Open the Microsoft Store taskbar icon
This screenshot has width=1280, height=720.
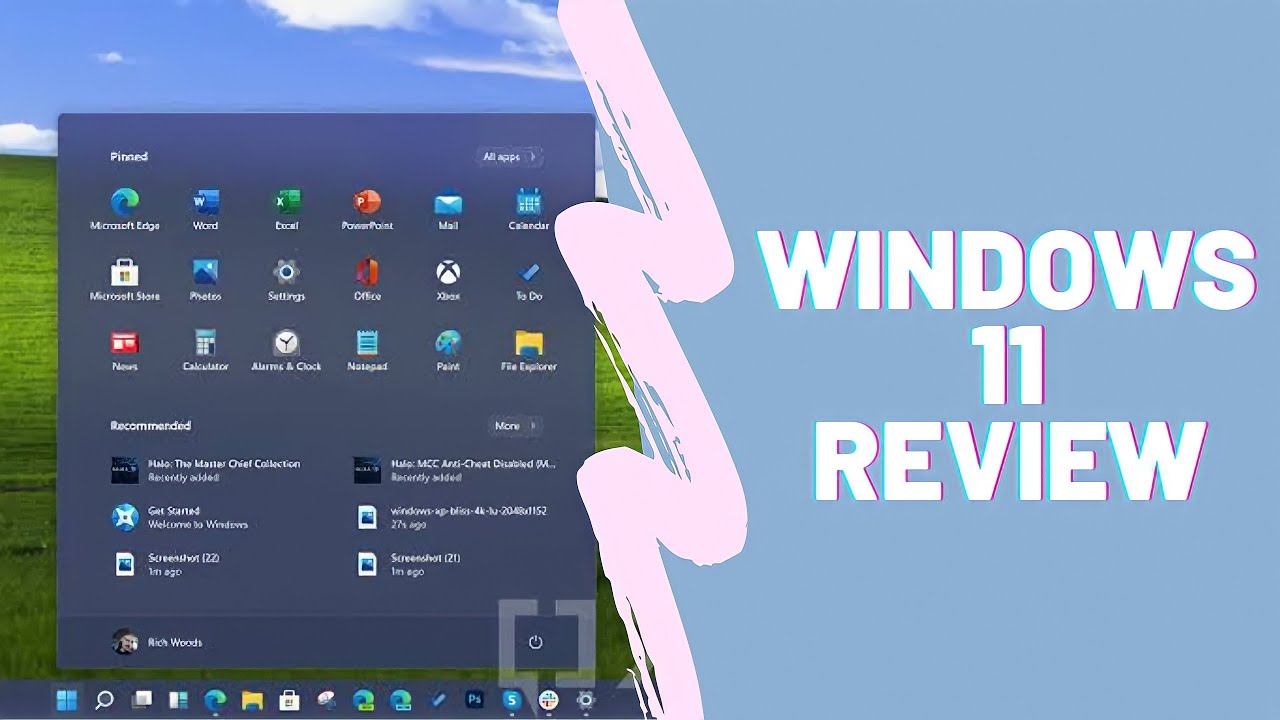[289, 700]
